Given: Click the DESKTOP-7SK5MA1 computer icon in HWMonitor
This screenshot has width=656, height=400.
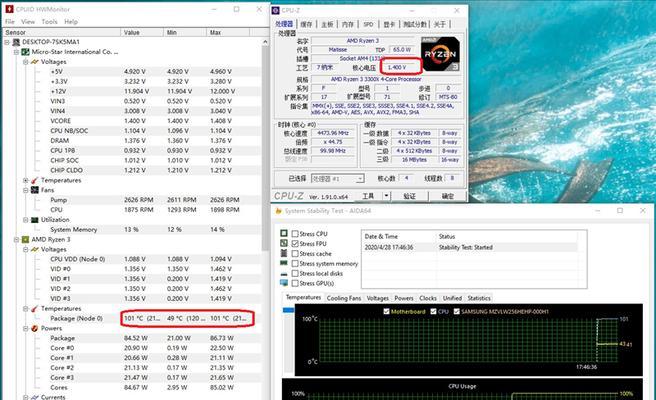Looking at the screenshot, I should [x=16, y=42].
